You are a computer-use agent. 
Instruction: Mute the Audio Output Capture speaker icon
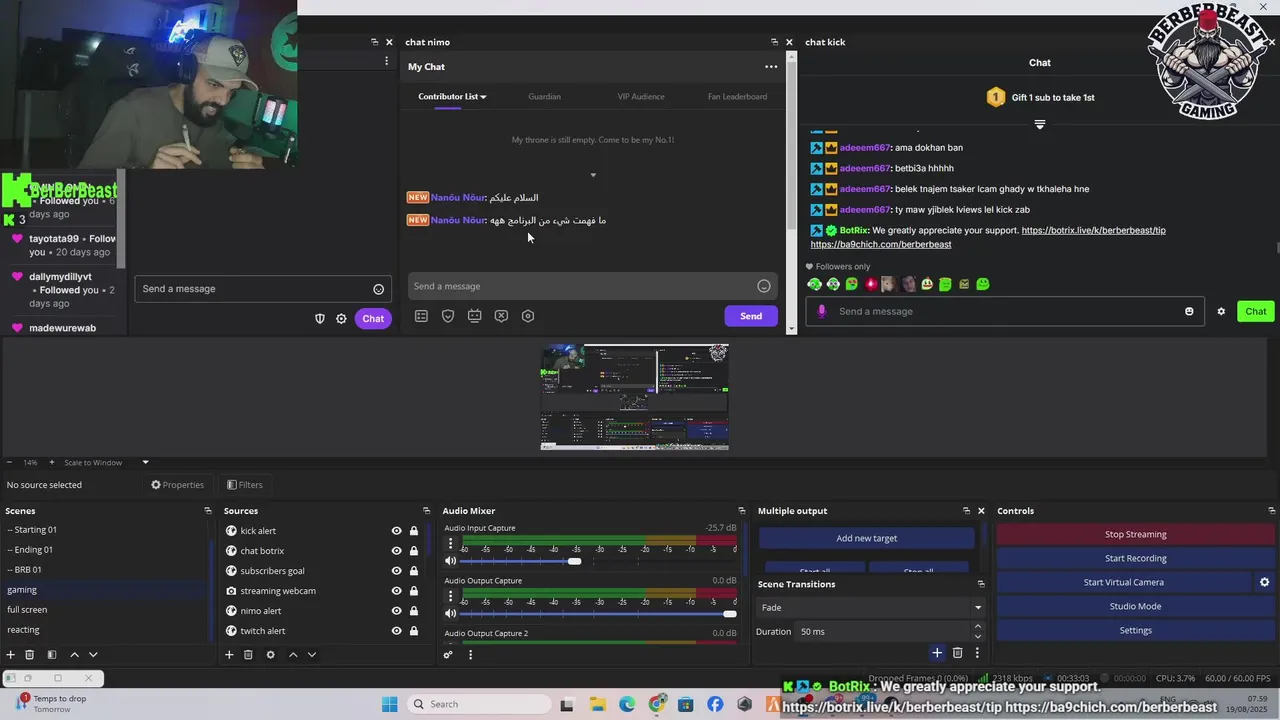pos(450,613)
